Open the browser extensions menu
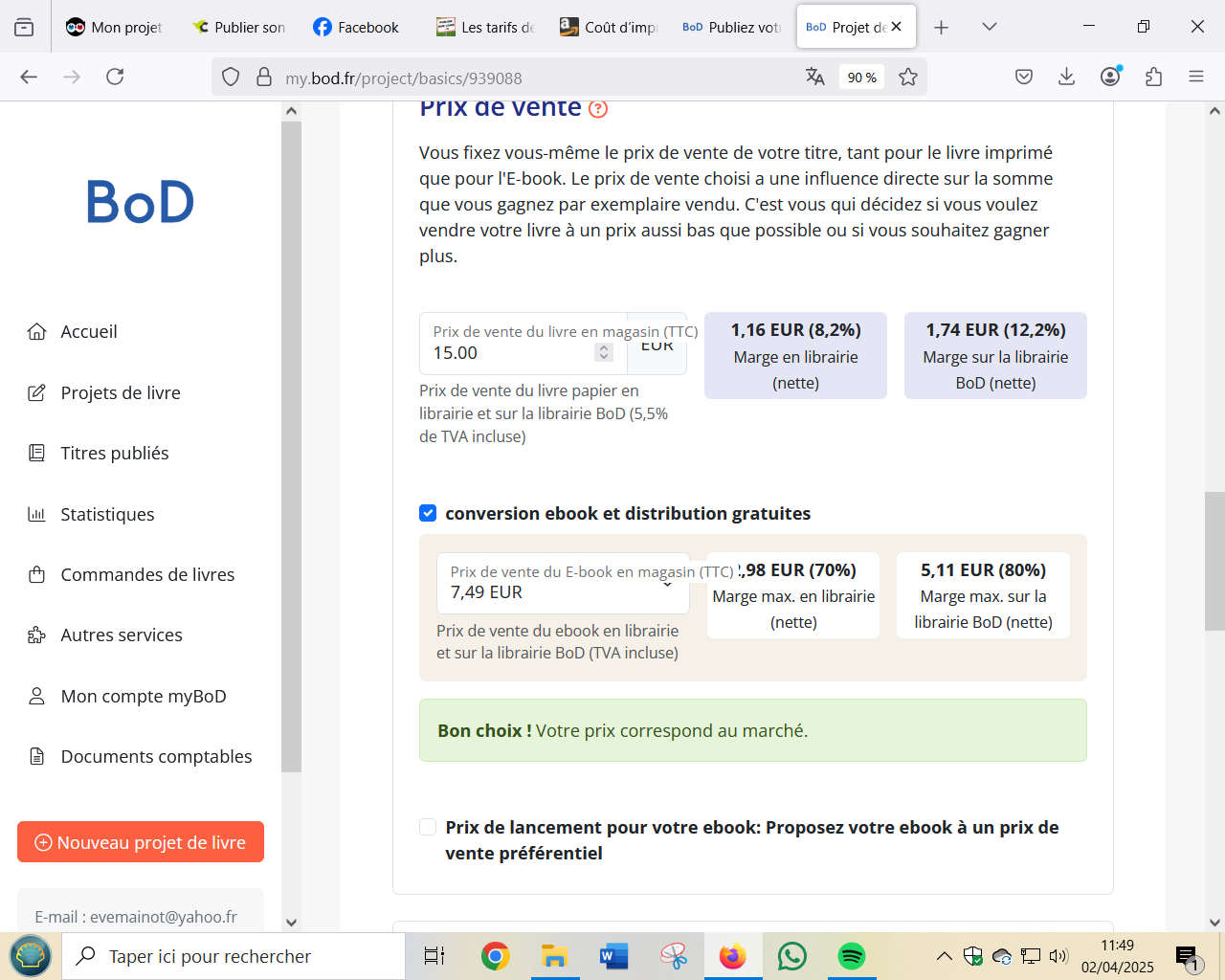 pos(1153,78)
